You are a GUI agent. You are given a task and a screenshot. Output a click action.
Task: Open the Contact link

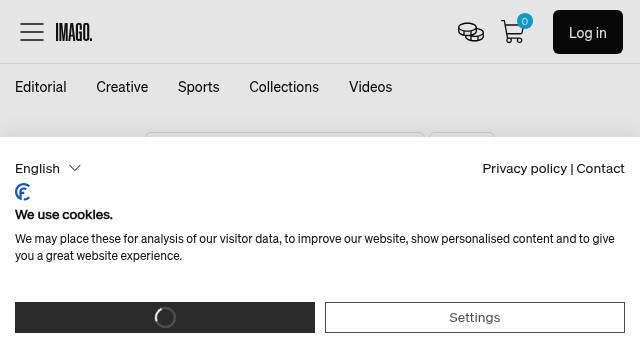click(600, 169)
